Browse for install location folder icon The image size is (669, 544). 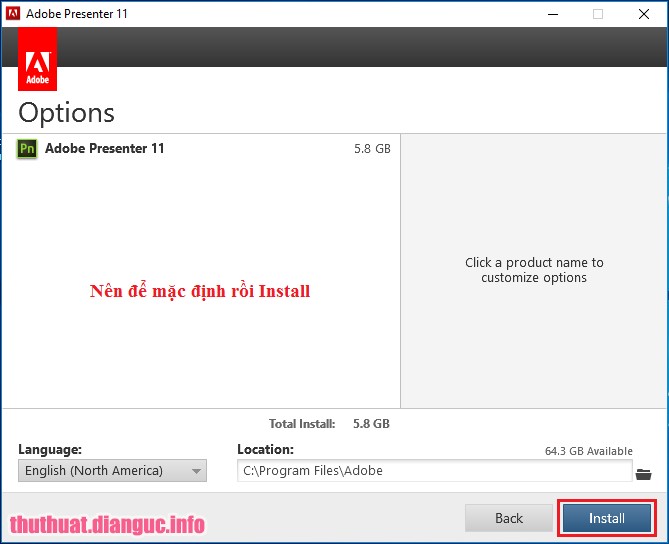pos(643,474)
